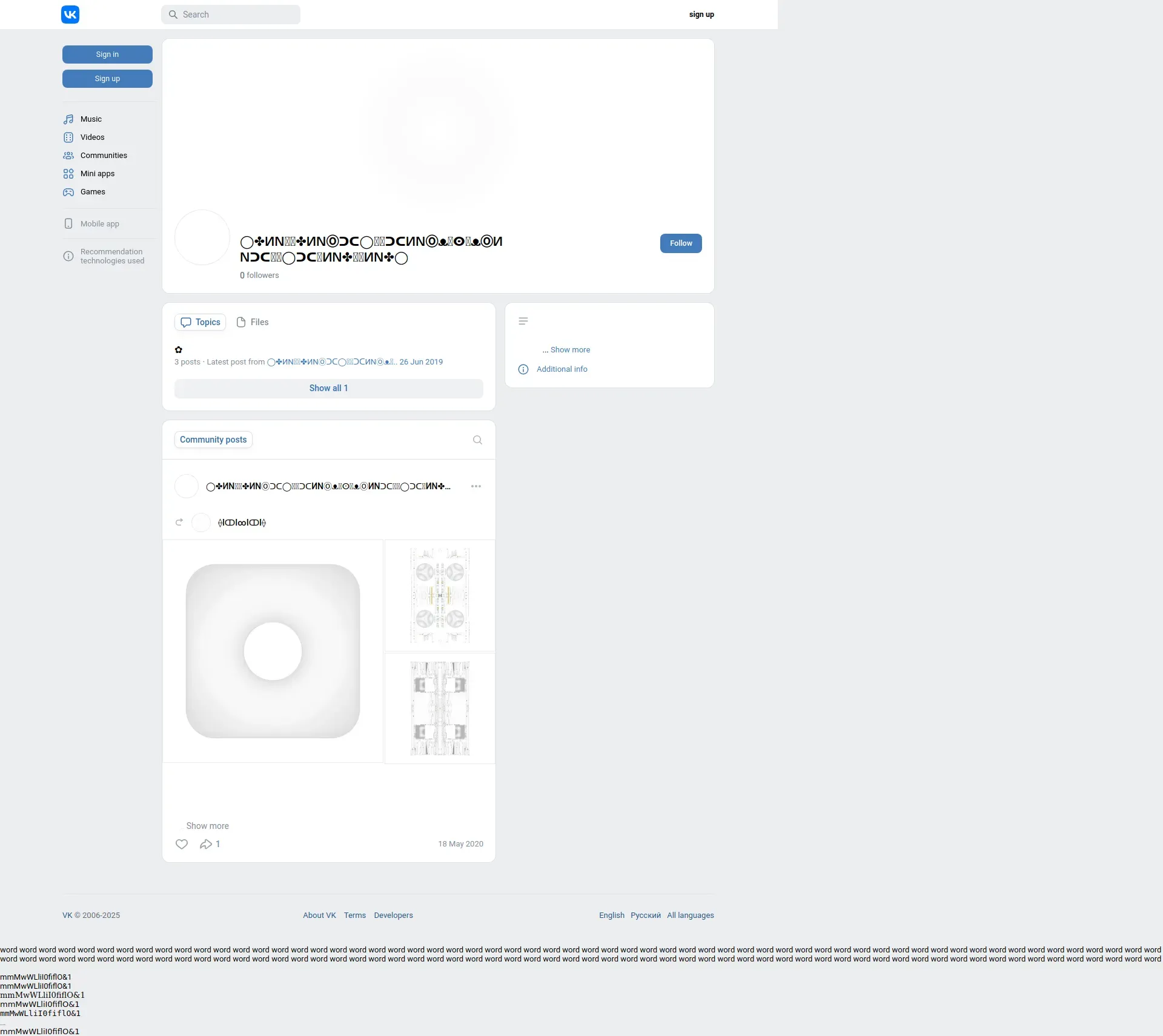The image size is (1163, 1036).
Task: Open the large square post image
Action: [x=273, y=651]
